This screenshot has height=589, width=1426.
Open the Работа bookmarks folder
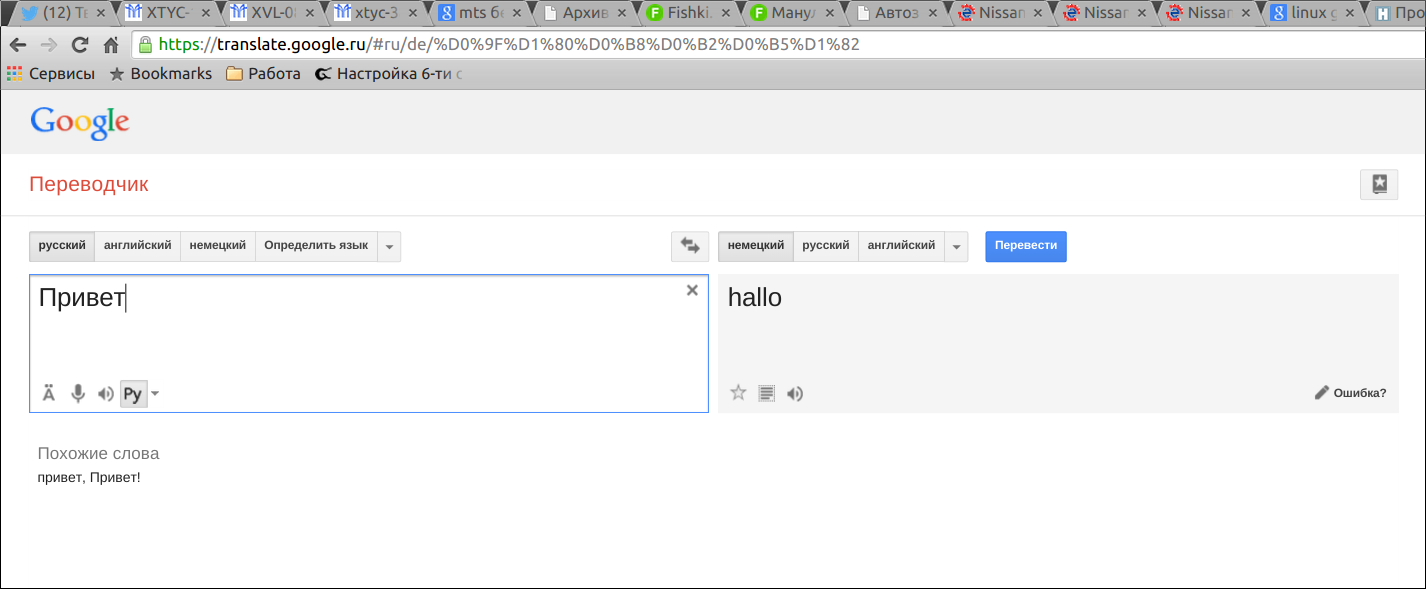coord(263,73)
